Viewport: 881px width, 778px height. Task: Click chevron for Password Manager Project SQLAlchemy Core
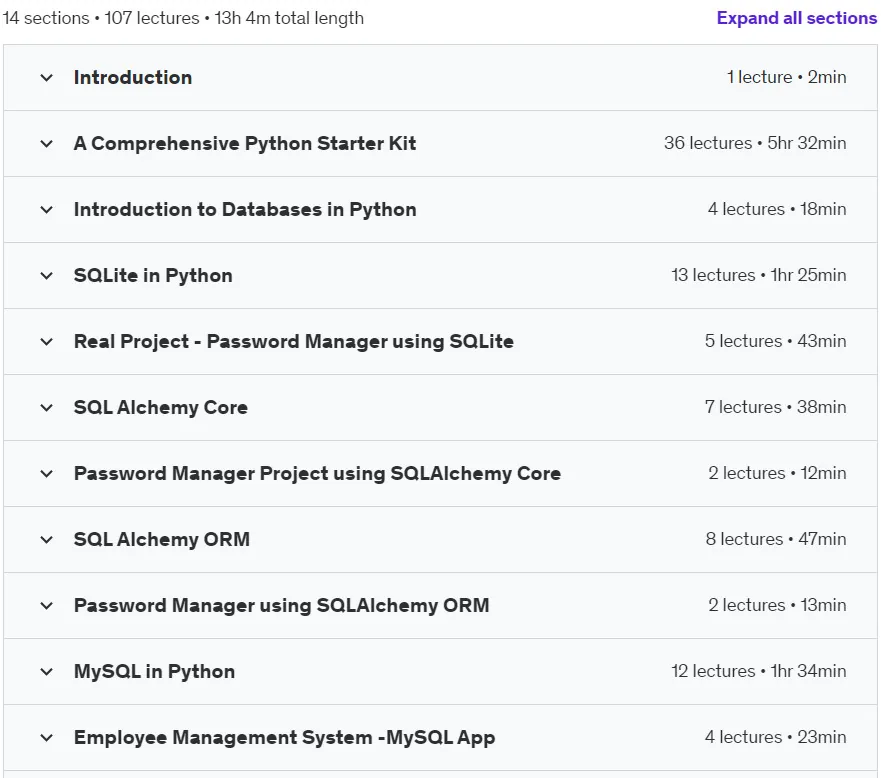click(47, 474)
